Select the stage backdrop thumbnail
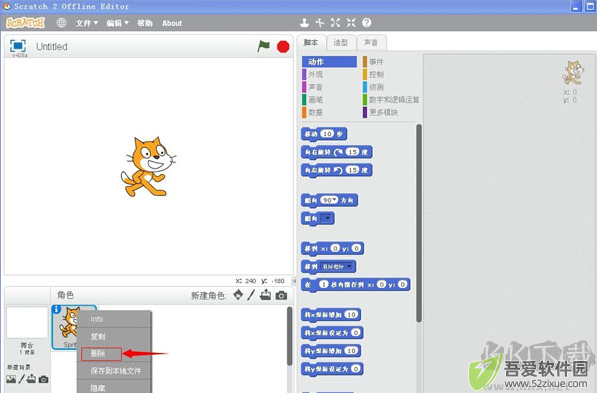 (27, 323)
